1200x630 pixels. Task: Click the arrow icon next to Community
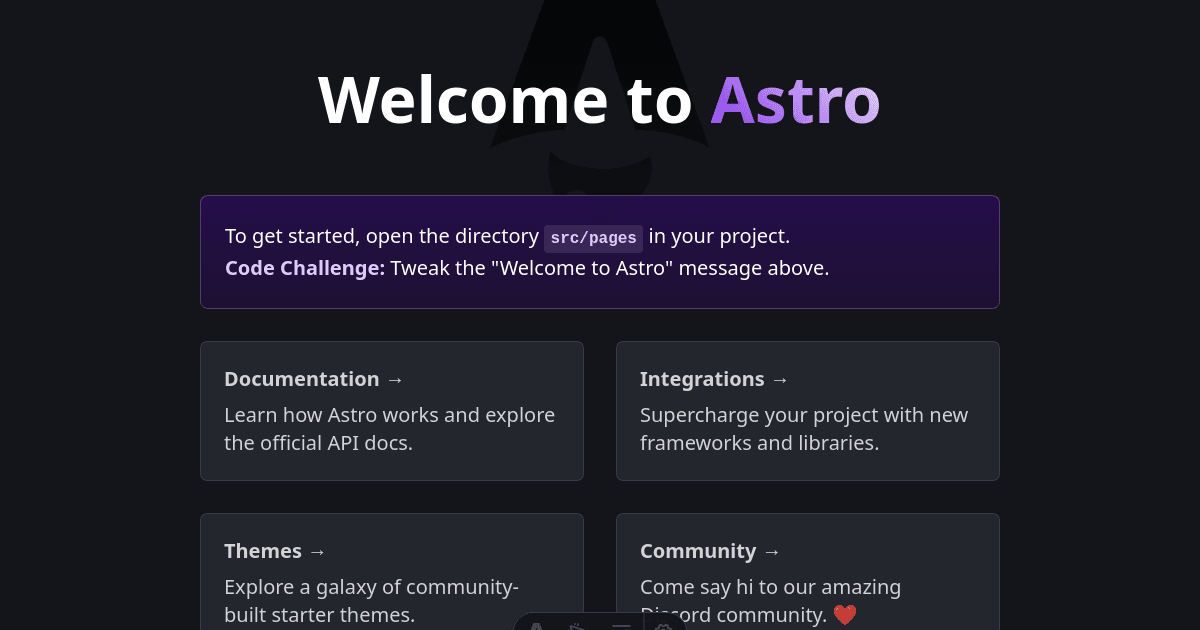pyautogui.click(x=771, y=551)
